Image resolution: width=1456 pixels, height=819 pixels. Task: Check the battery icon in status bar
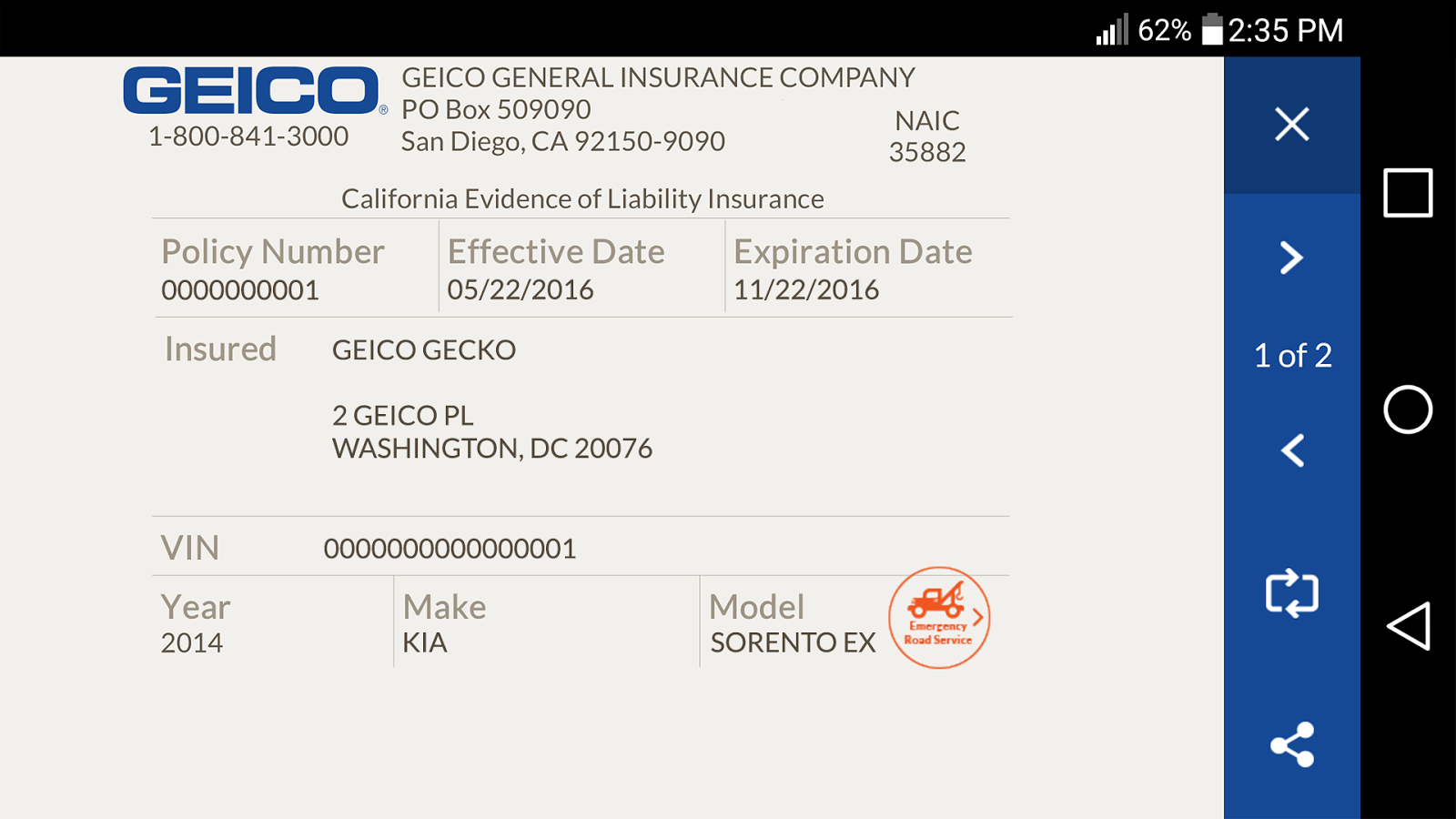point(1212,29)
